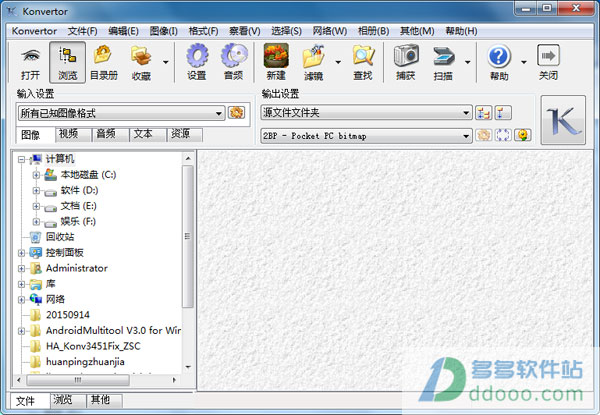The image size is (600, 415).
Task: Select 回收站 in the folder tree
Action: 60,237
